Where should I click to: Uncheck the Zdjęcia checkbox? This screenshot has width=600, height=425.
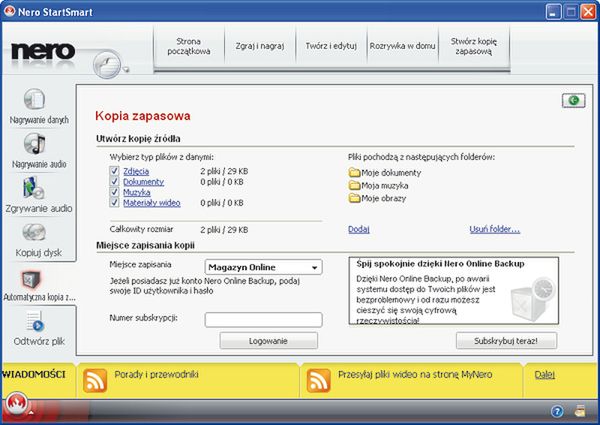coord(114,171)
